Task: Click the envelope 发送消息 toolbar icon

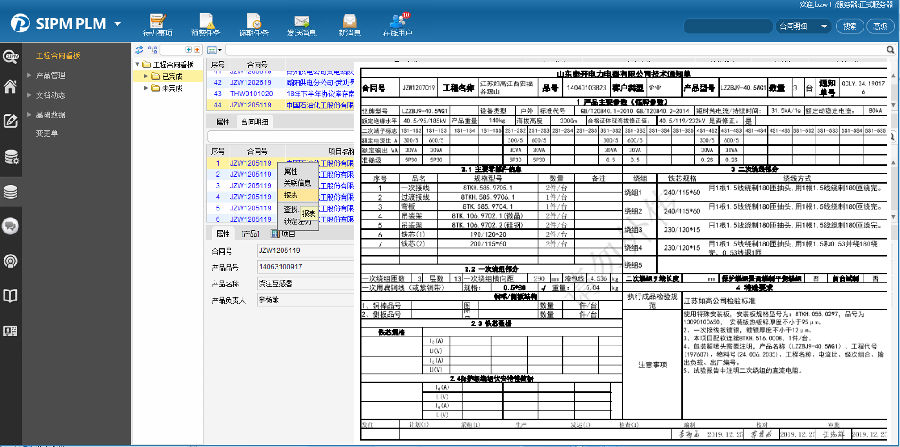Action: point(300,22)
